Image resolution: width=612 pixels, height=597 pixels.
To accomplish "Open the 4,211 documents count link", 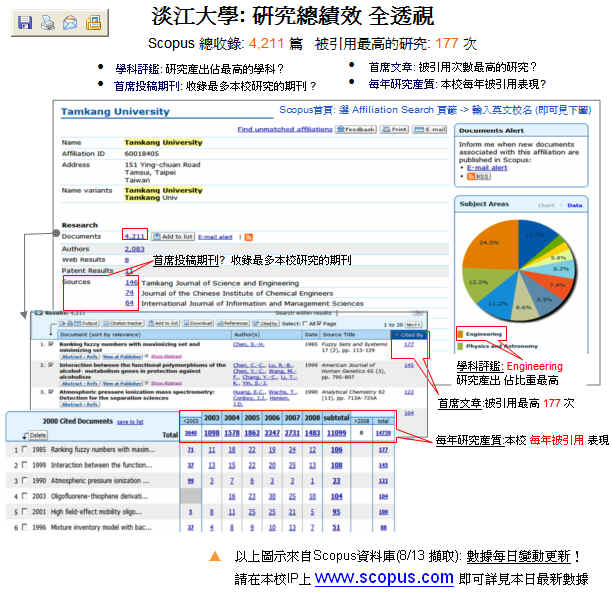I will coord(135,236).
